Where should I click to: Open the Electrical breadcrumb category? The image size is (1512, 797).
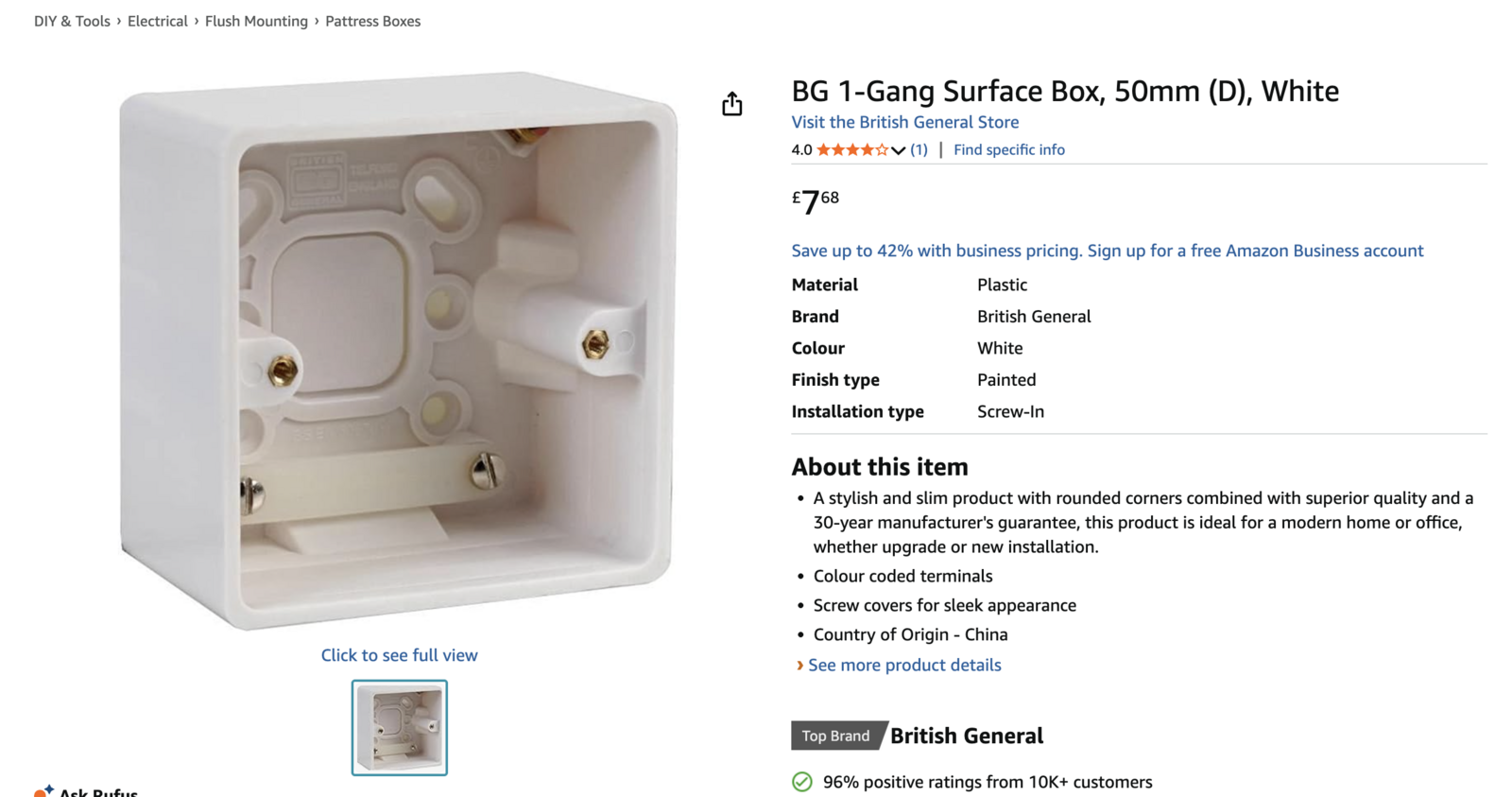[x=158, y=21]
